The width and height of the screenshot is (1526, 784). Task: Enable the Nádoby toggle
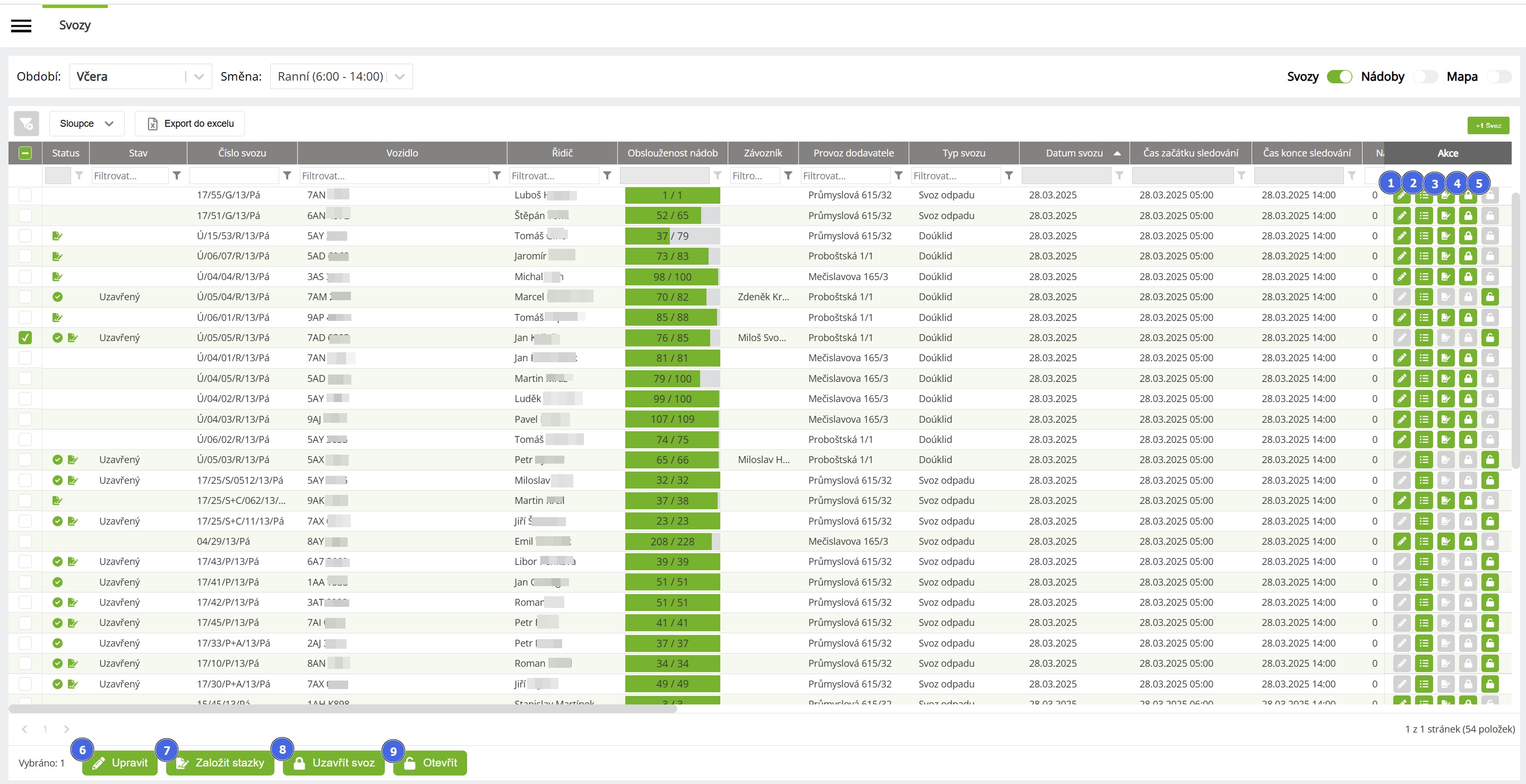pyautogui.click(x=1425, y=76)
